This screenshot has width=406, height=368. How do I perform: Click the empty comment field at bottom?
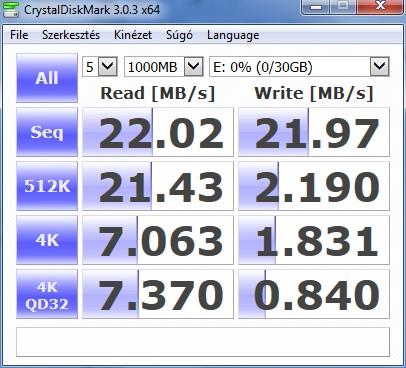point(203,342)
